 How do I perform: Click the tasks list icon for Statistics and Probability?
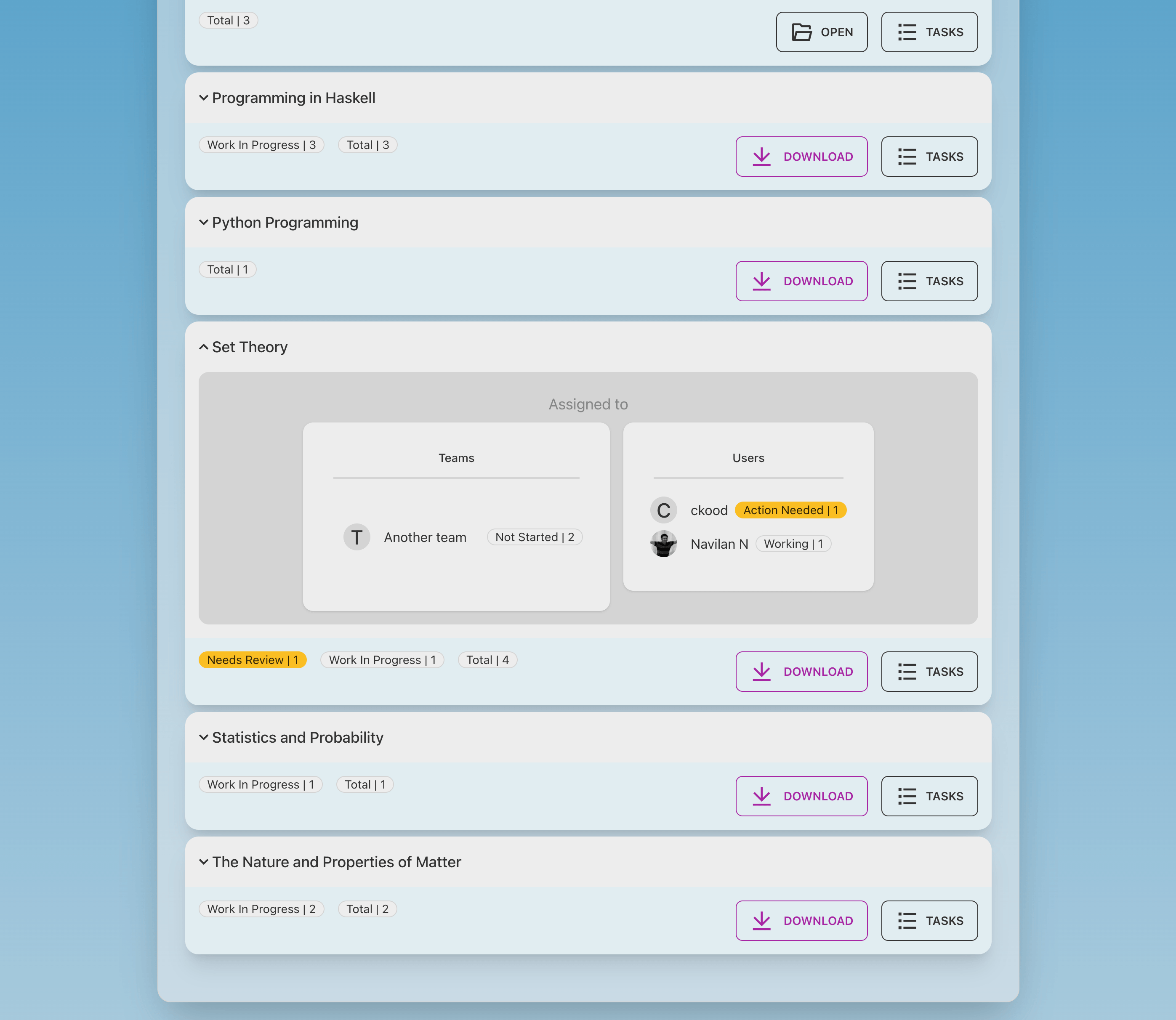[907, 796]
